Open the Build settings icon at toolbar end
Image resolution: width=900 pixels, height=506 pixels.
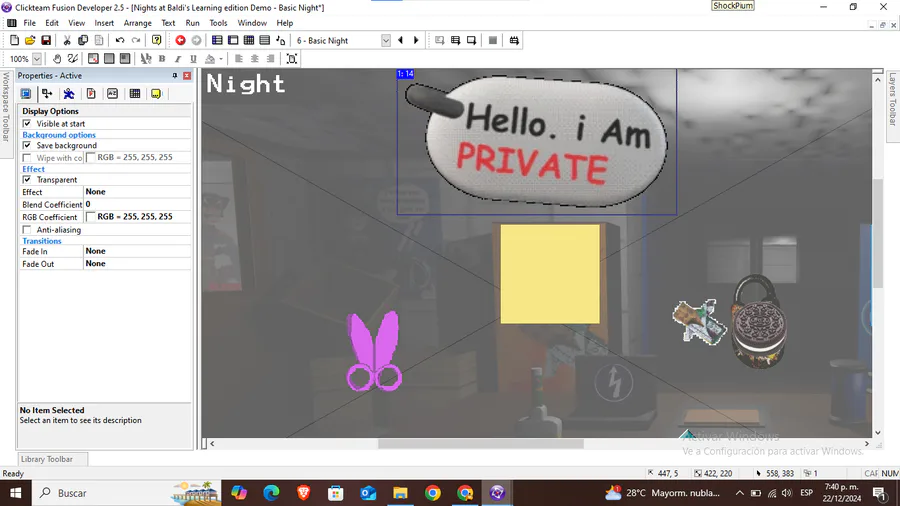click(514, 40)
